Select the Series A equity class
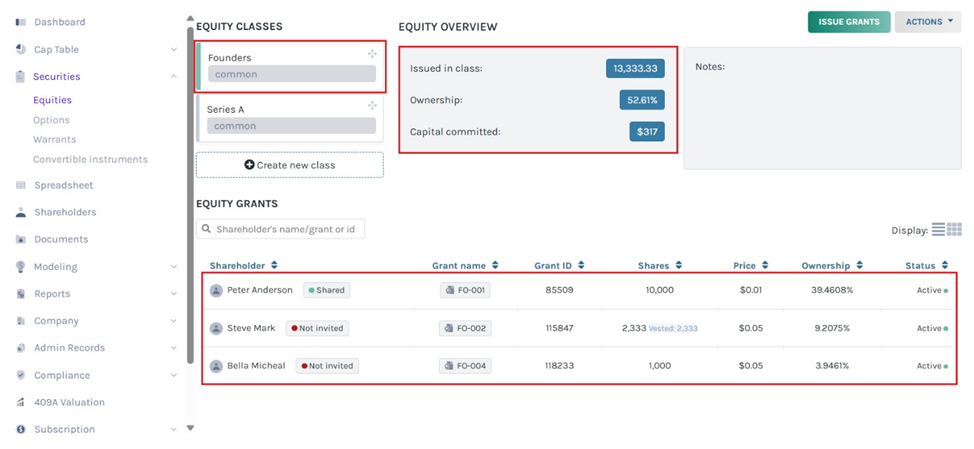The width and height of the screenshot is (974, 449). [289, 118]
